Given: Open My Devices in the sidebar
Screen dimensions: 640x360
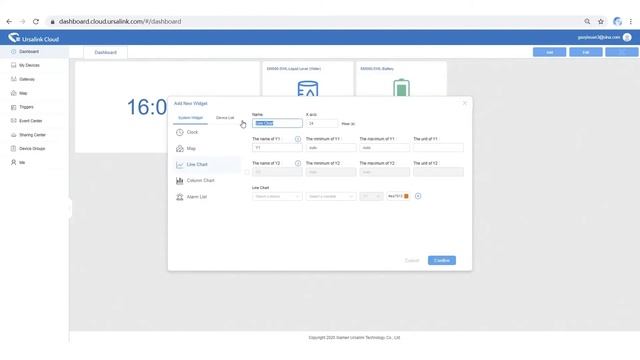Looking at the screenshot, I should click(x=29, y=65).
